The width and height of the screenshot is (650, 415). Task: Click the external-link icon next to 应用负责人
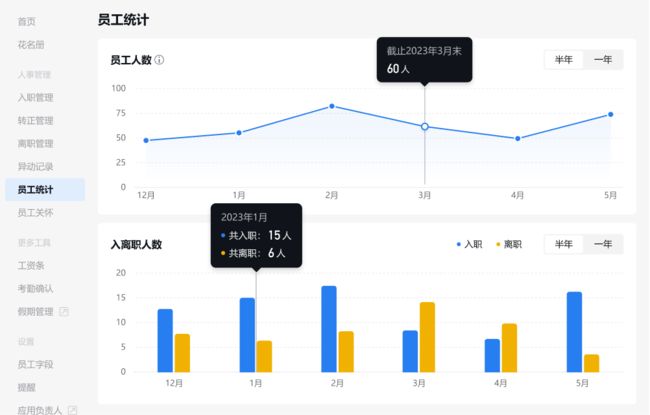(x=72, y=410)
